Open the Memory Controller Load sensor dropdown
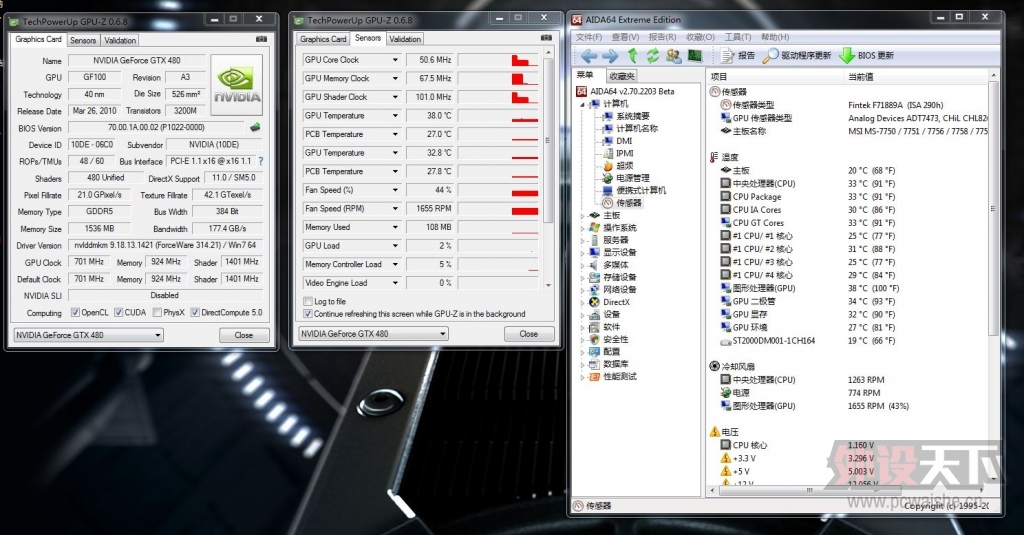 395,265
